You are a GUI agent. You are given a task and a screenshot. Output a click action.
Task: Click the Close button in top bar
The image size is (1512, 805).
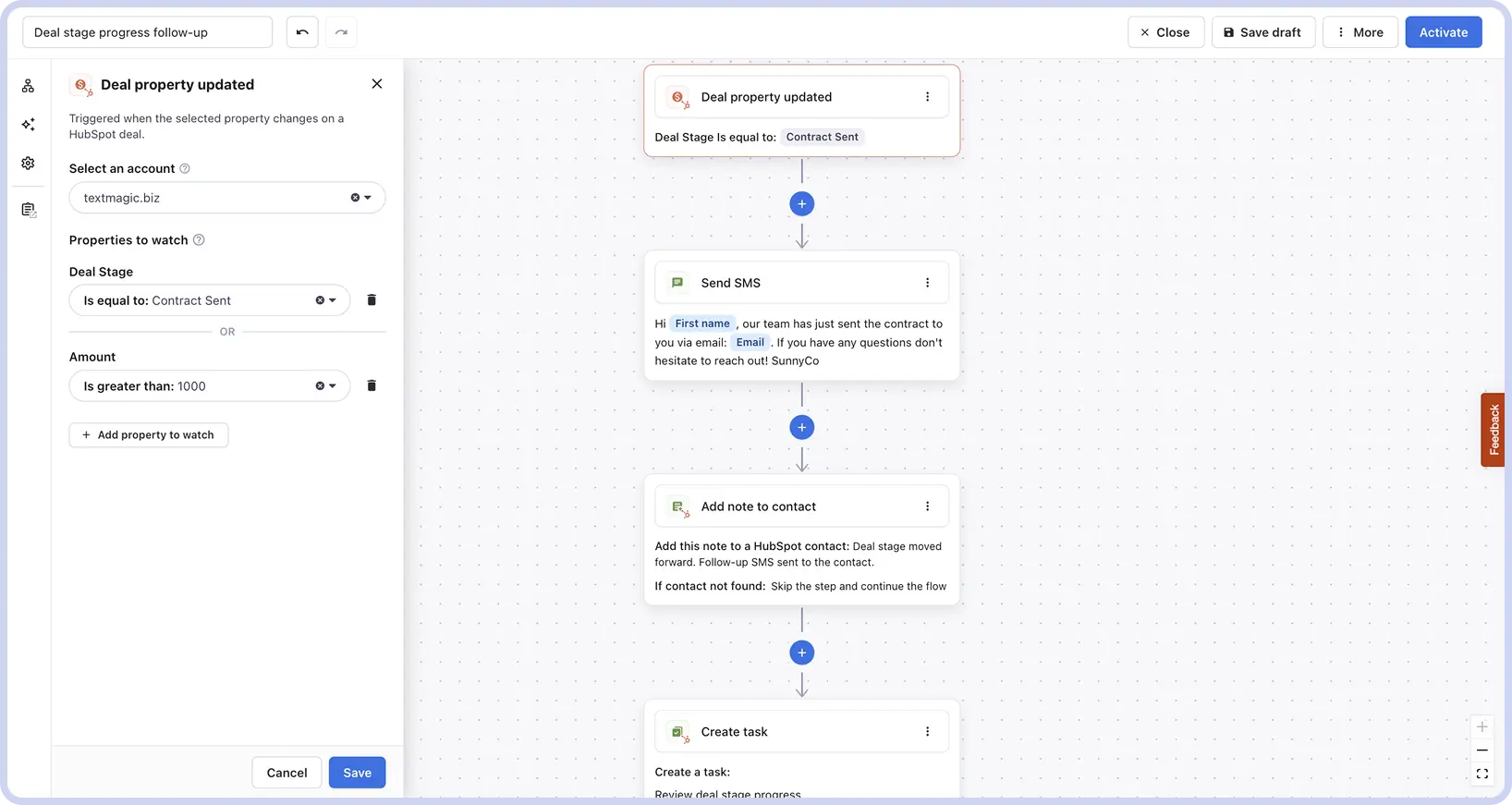coord(1166,32)
